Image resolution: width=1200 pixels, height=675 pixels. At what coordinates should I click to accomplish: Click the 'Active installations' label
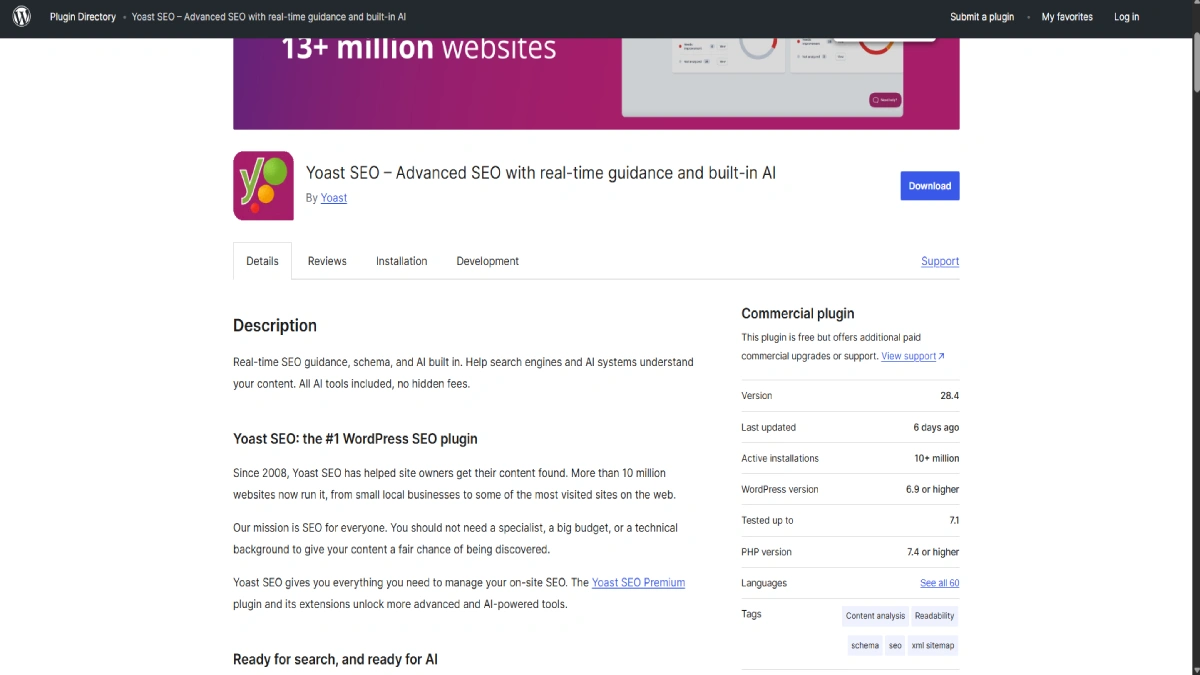click(780, 458)
